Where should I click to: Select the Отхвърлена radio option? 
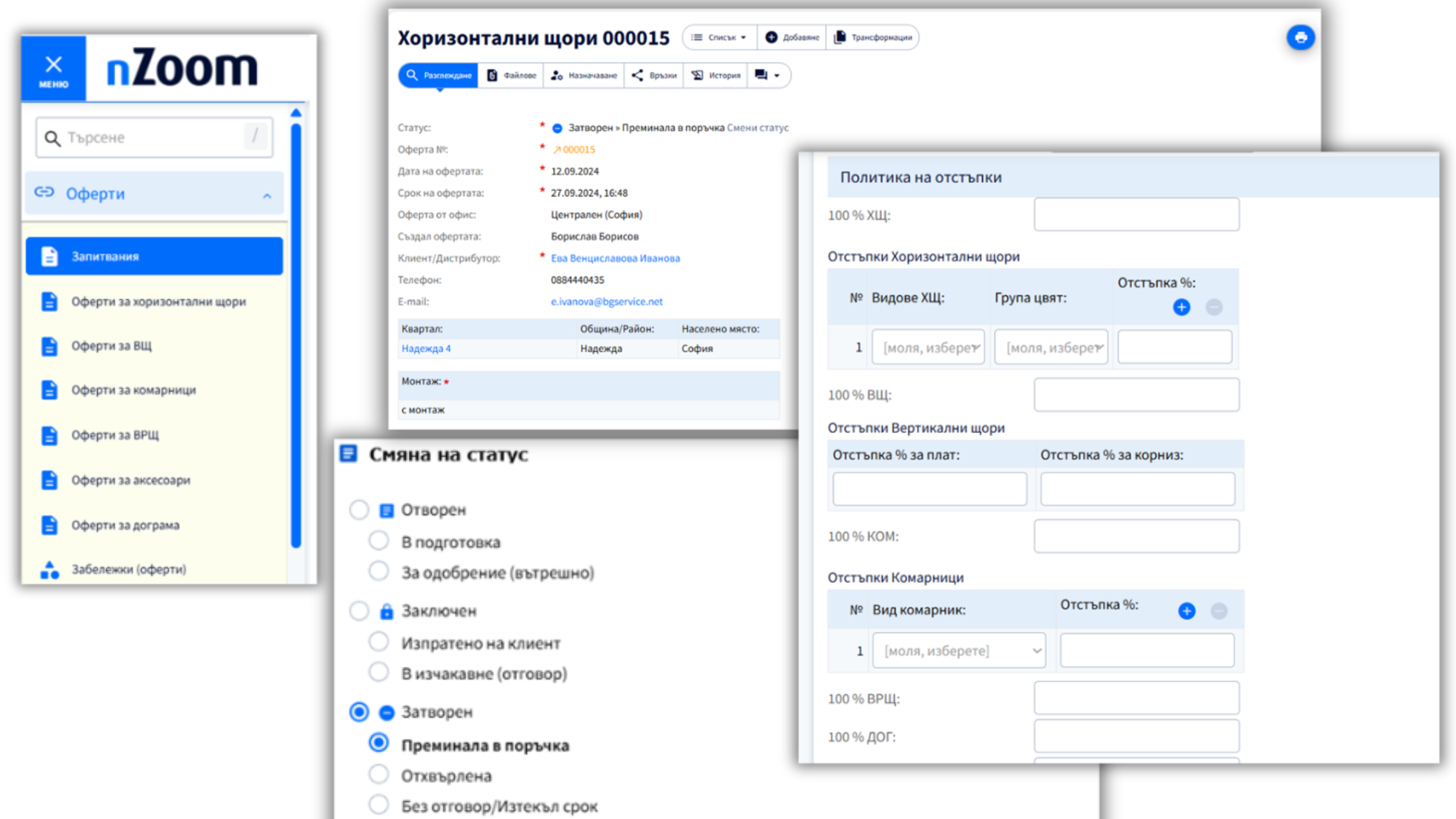click(x=379, y=774)
